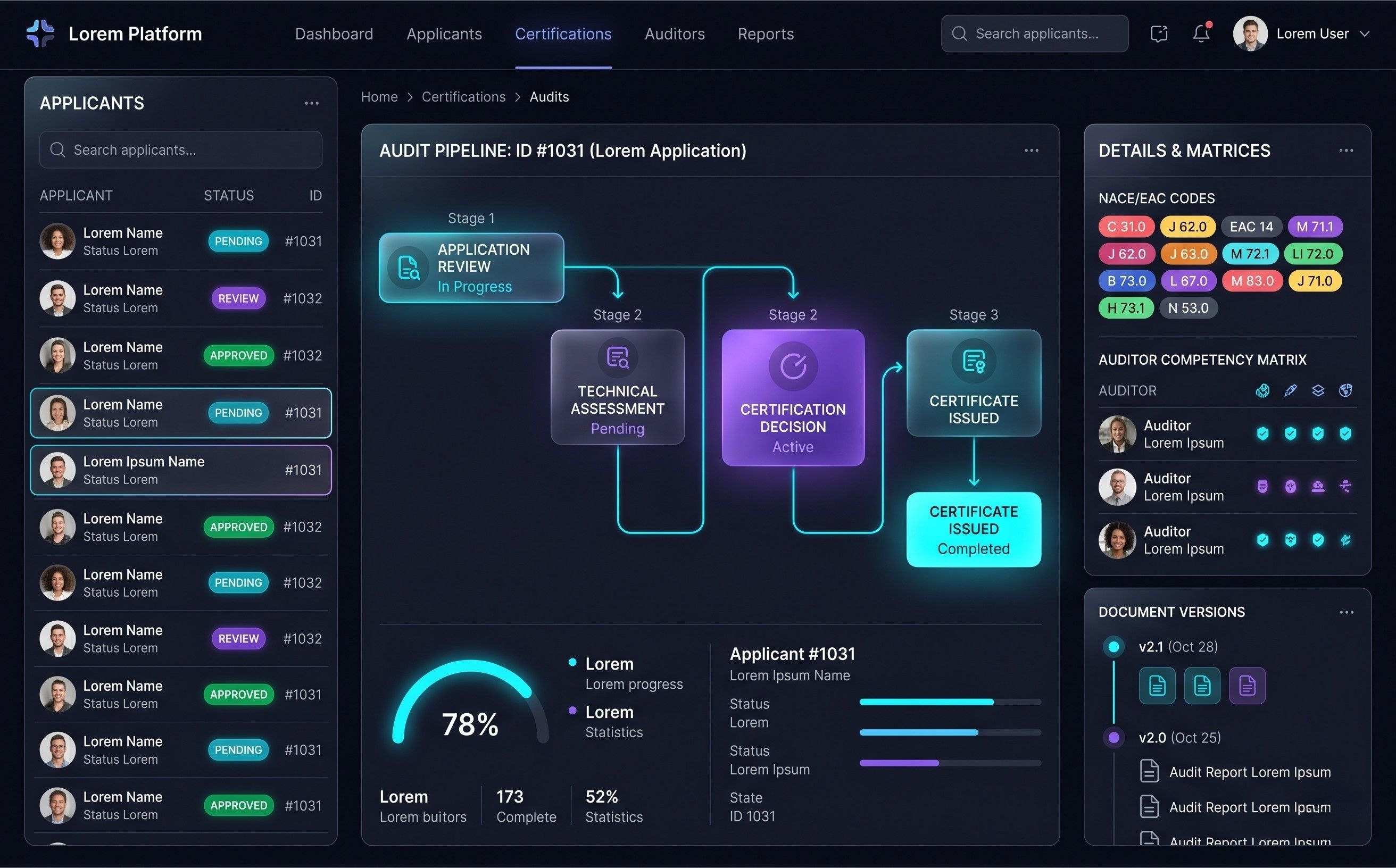Click the Application Review document icon

pyautogui.click(x=408, y=268)
